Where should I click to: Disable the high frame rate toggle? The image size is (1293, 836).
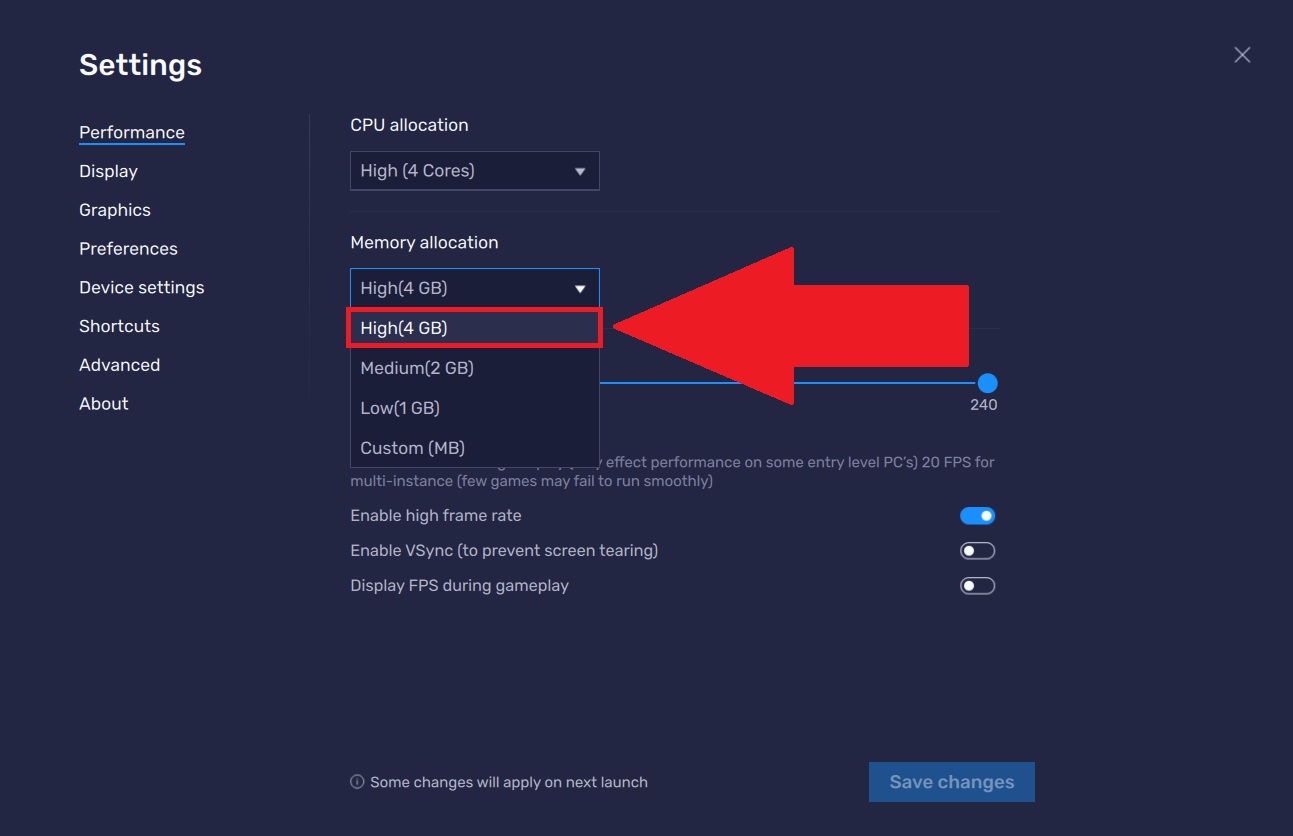pos(977,516)
